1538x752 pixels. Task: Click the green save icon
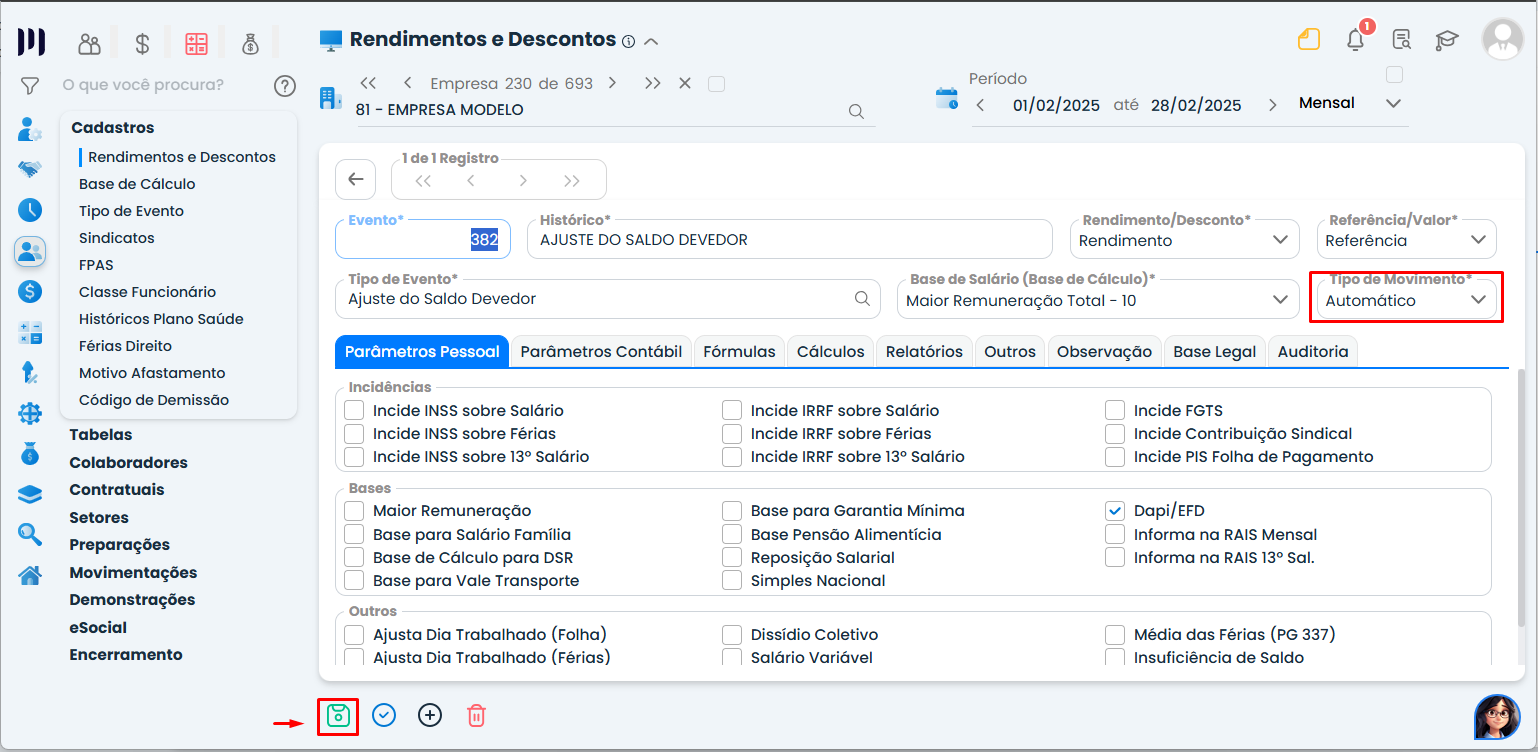(338, 716)
